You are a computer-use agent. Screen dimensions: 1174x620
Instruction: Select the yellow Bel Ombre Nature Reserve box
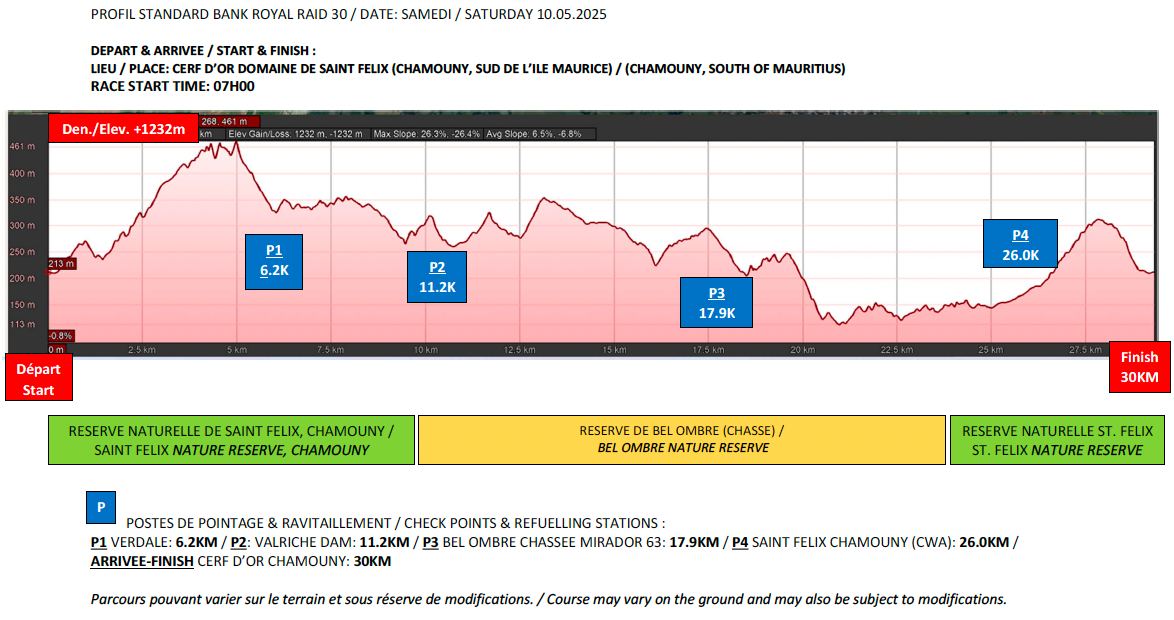682,440
